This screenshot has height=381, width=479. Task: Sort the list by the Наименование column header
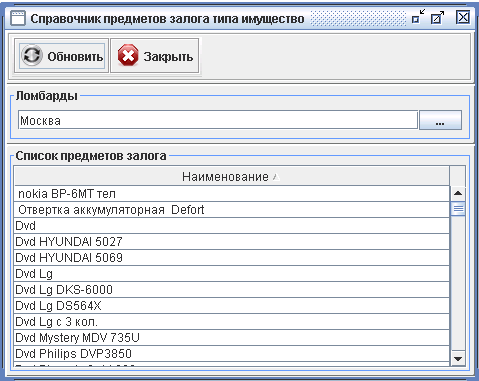click(x=232, y=177)
